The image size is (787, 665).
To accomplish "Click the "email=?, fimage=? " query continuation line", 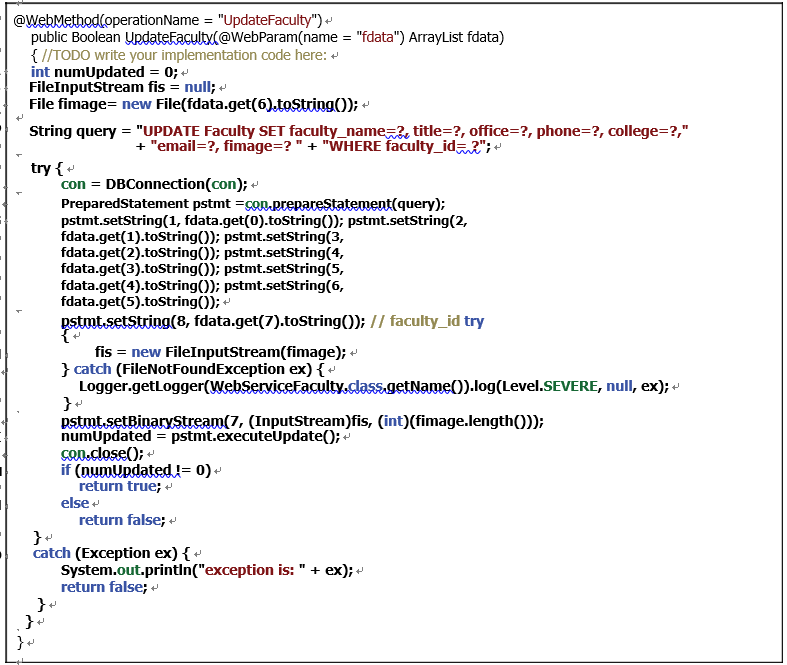I will [313, 147].
